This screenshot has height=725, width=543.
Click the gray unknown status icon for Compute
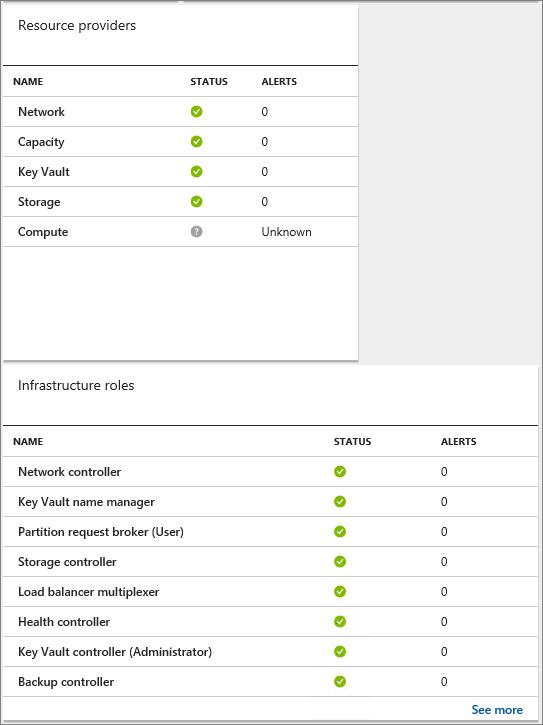197,232
